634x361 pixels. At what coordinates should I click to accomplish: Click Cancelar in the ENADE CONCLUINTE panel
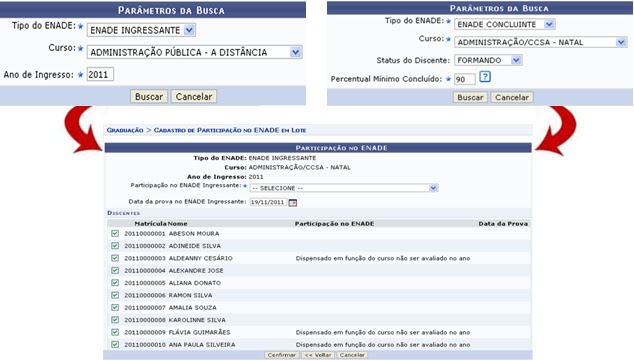pyautogui.click(x=512, y=97)
